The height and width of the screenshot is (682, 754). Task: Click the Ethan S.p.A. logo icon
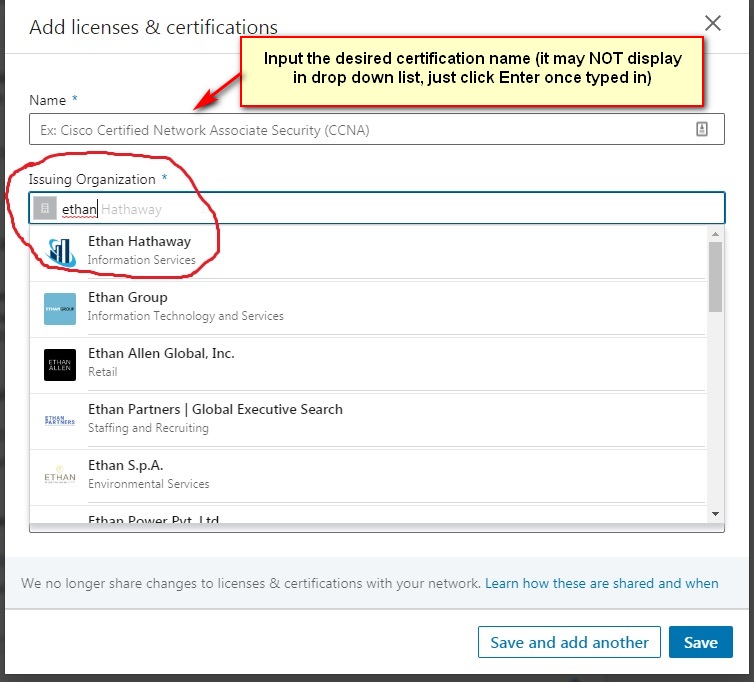[x=60, y=477]
